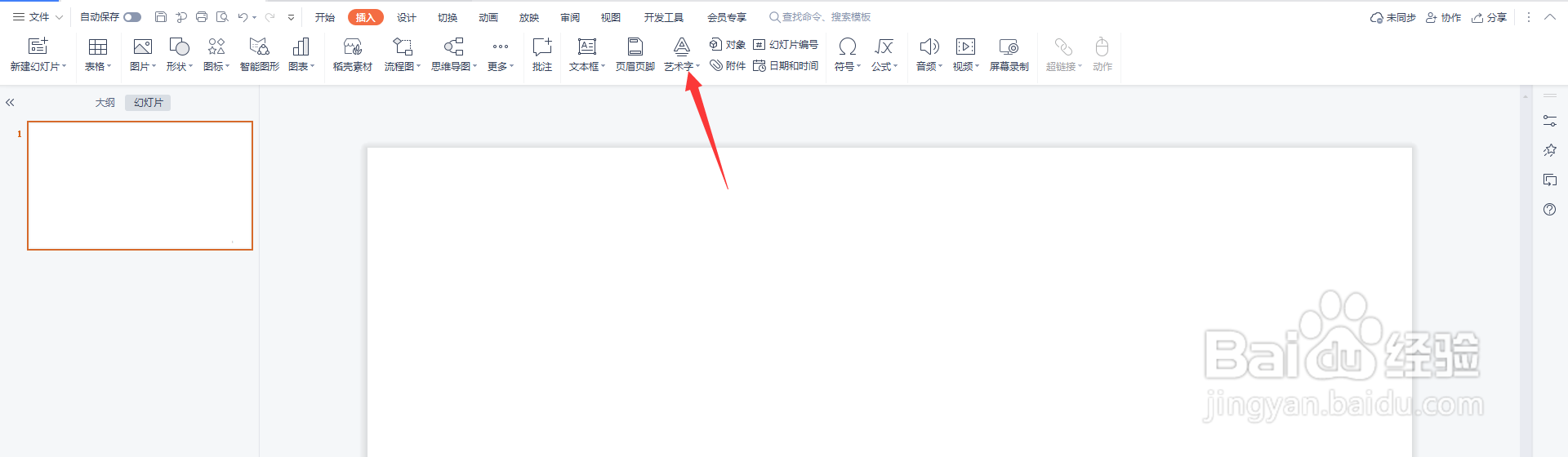Click the Collaborate (协作) button
This screenshot has width=1568, height=457.
click(1443, 17)
